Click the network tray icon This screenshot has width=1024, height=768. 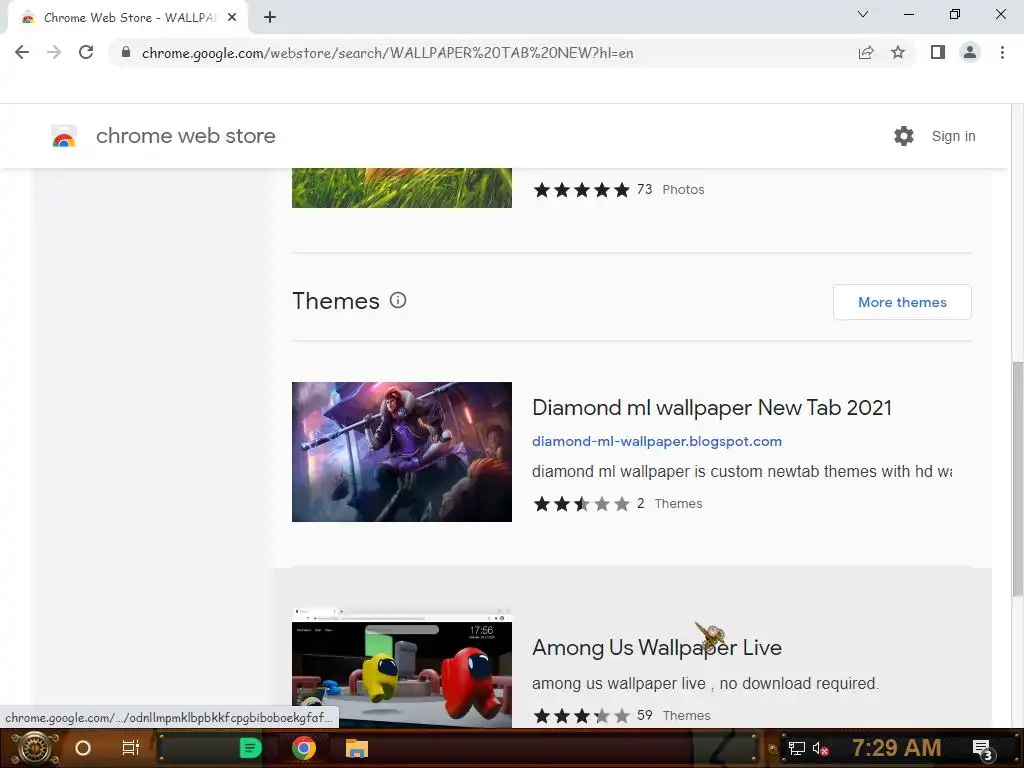click(797, 748)
